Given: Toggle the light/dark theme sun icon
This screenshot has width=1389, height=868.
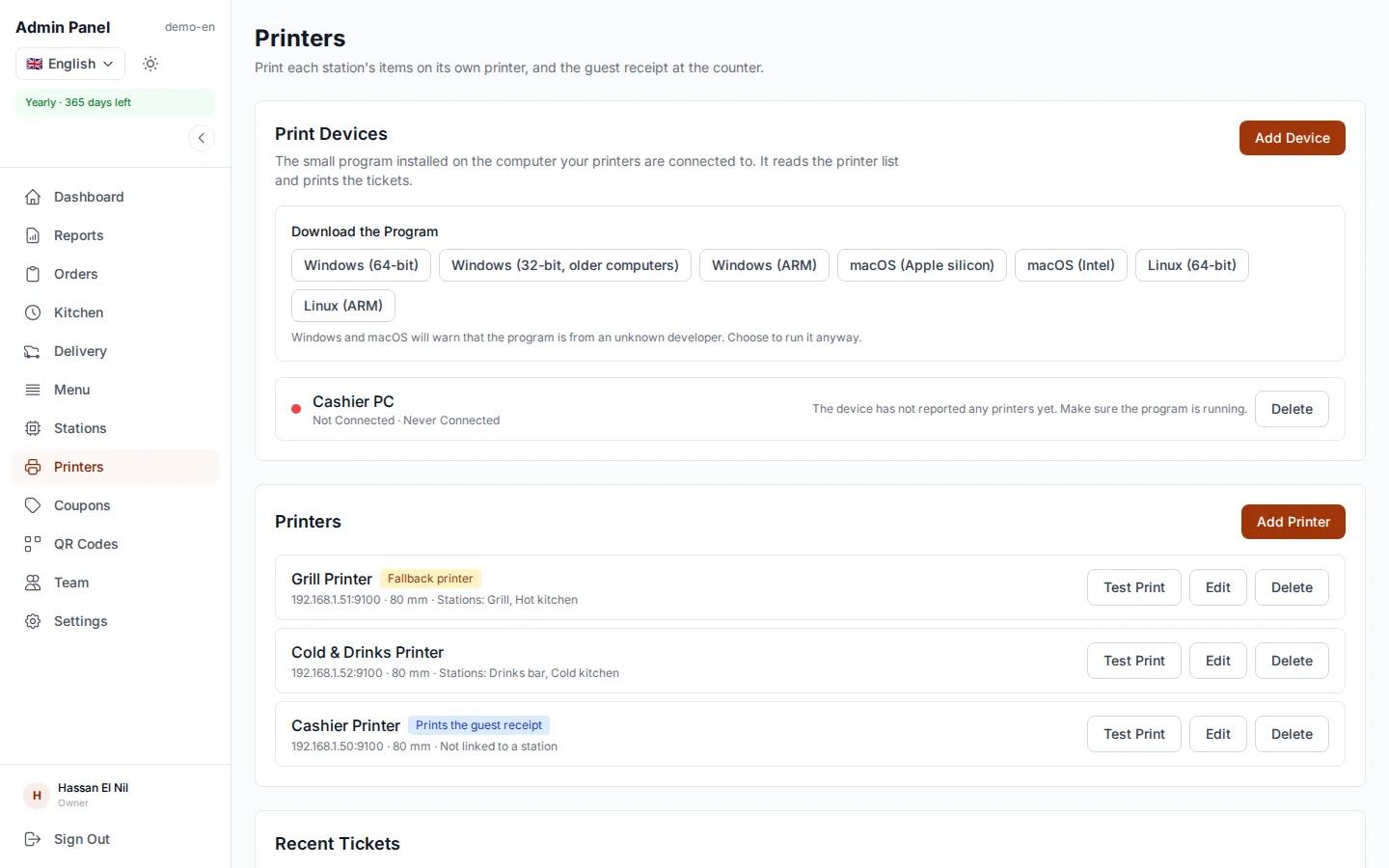Looking at the screenshot, I should click(150, 64).
